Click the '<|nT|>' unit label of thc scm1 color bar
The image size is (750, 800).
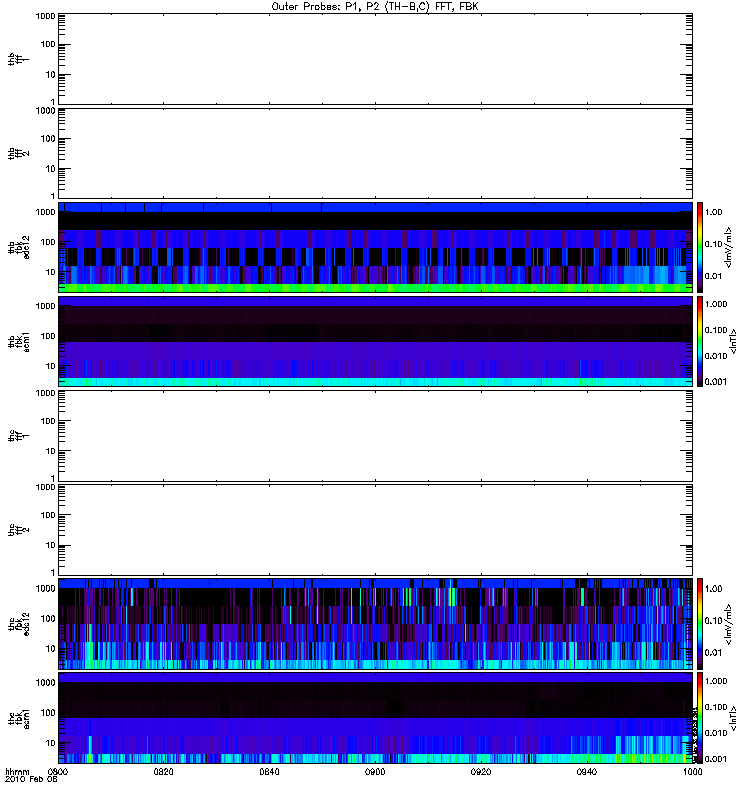pyautogui.click(x=733, y=718)
